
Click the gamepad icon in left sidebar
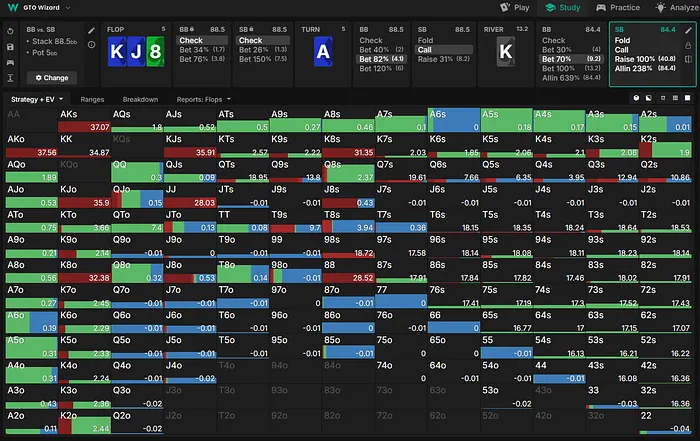[x=10, y=62]
